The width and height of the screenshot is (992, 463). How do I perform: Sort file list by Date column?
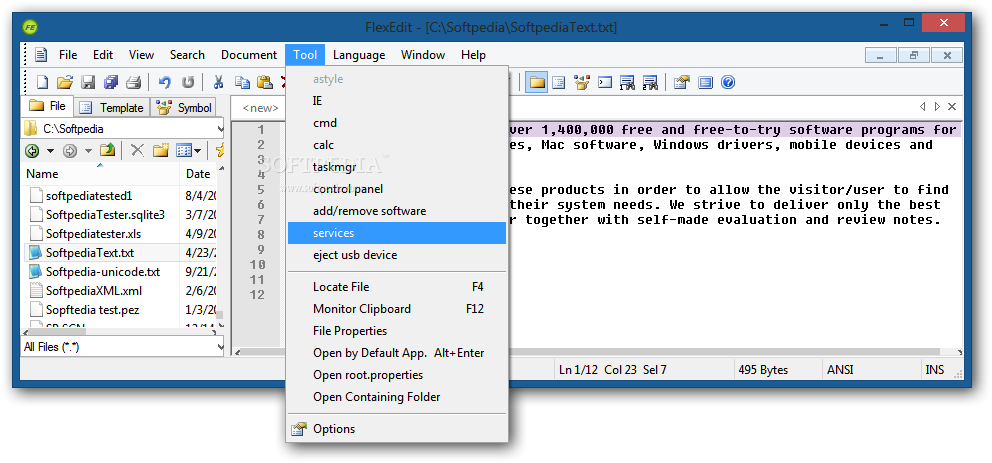[199, 173]
